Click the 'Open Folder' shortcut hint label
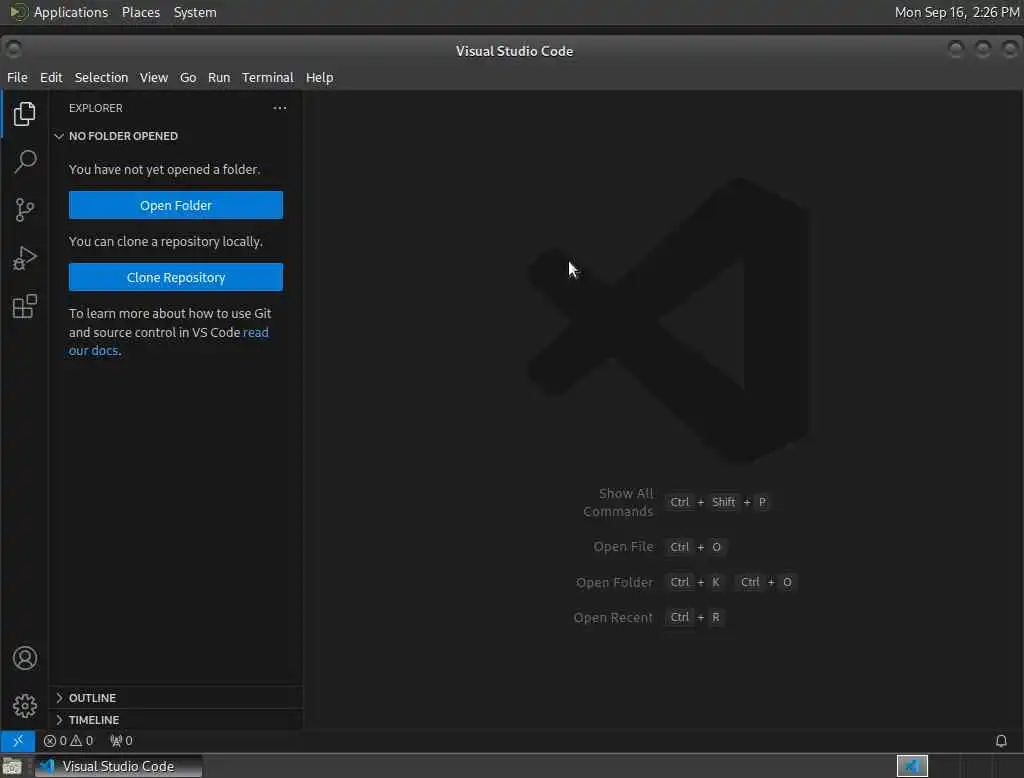Viewport: 1024px width, 778px height. [x=614, y=582]
